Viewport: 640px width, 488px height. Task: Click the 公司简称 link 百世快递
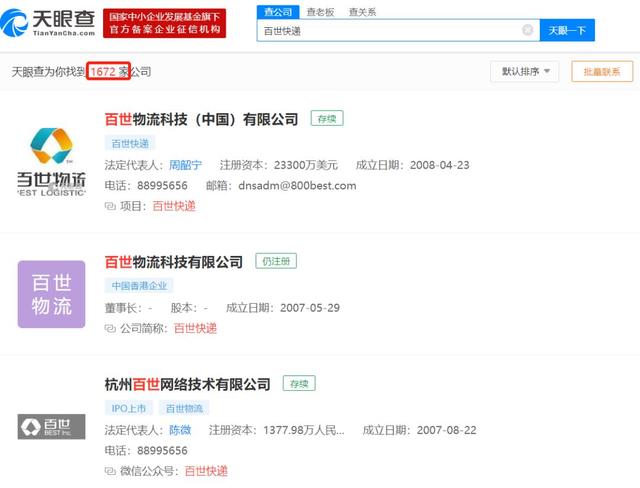(x=195, y=328)
